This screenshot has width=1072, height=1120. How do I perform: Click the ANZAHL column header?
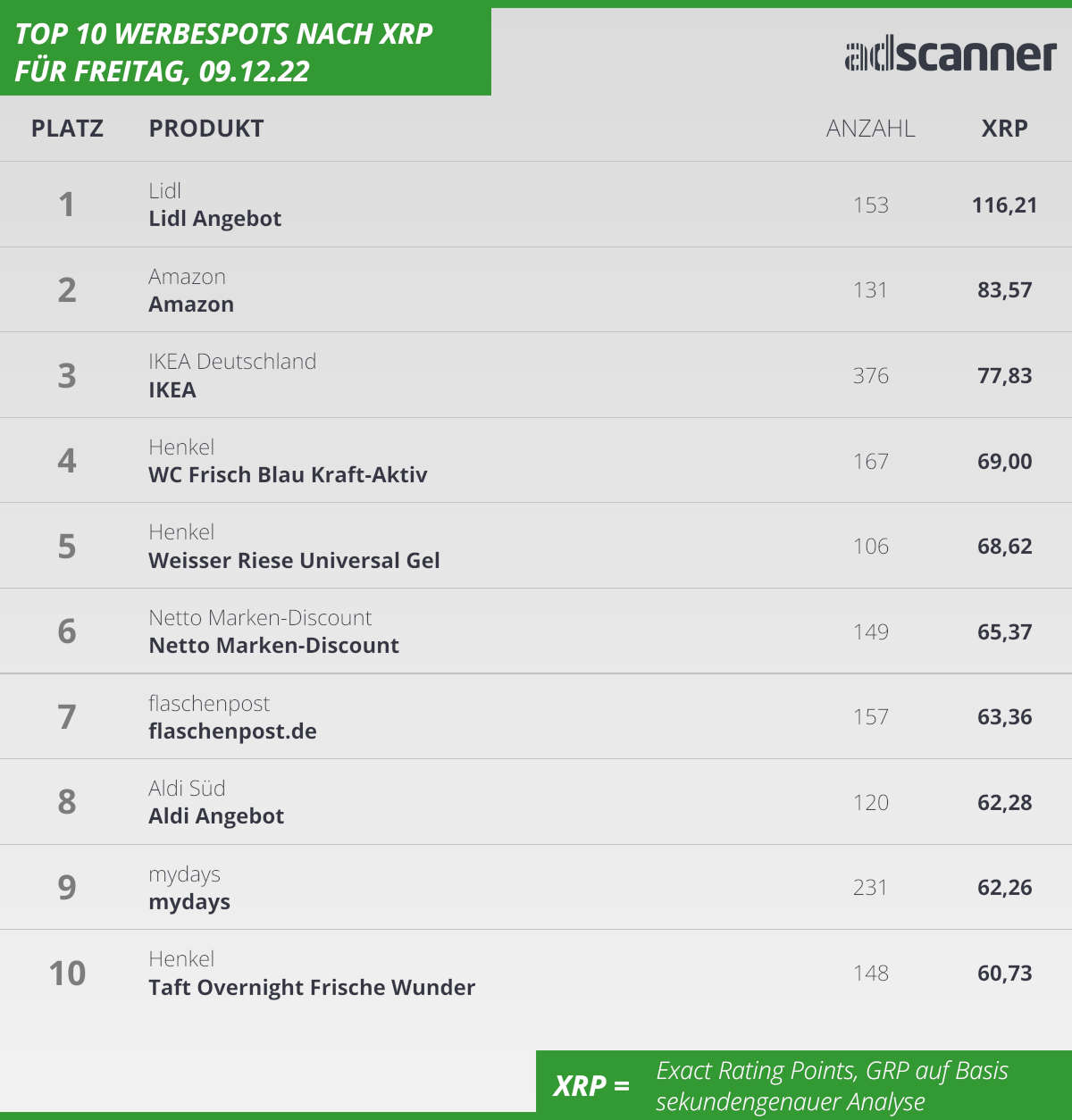pyautogui.click(x=870, y=129)
